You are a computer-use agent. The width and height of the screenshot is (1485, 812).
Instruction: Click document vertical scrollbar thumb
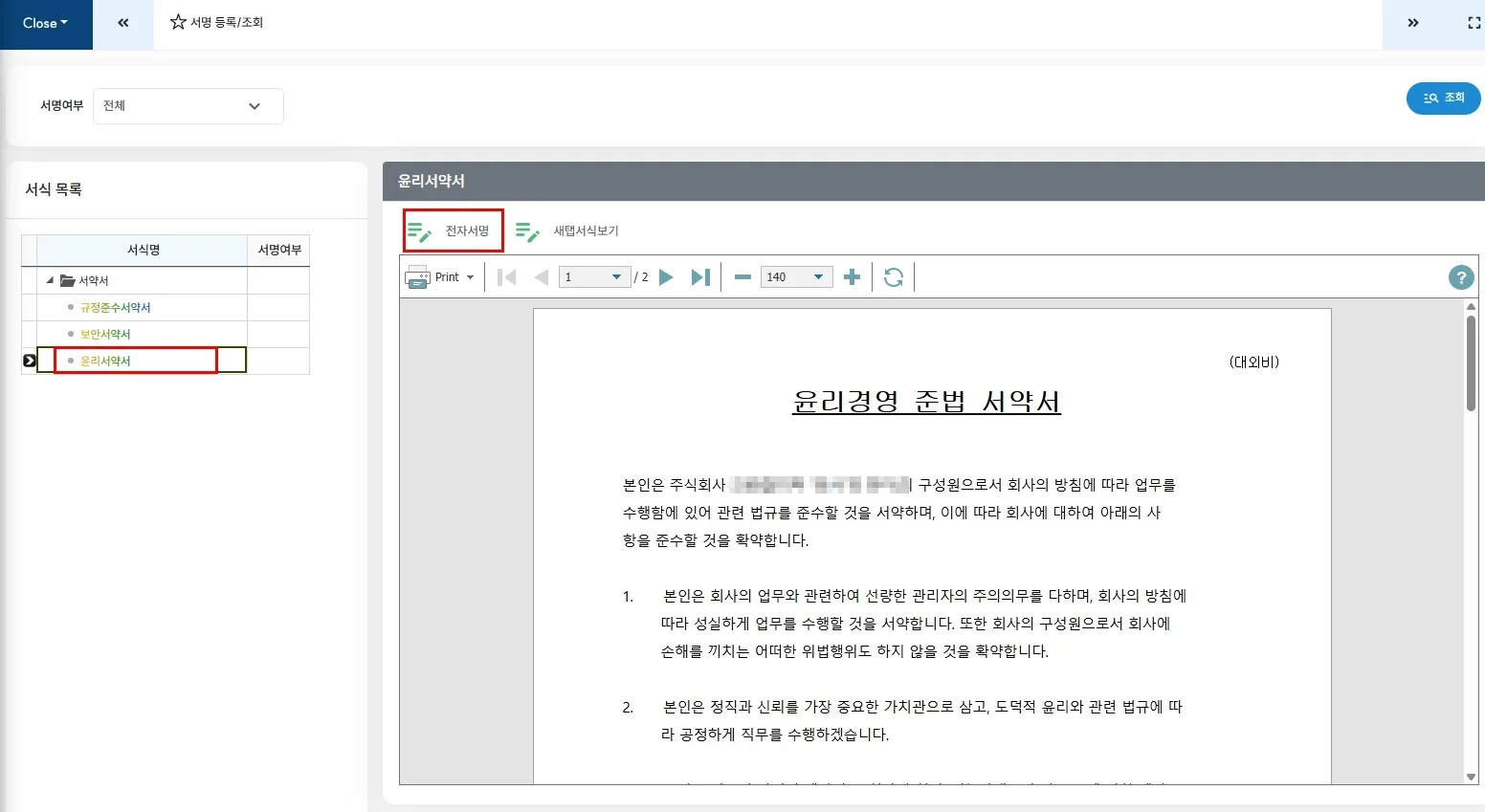1471,363
